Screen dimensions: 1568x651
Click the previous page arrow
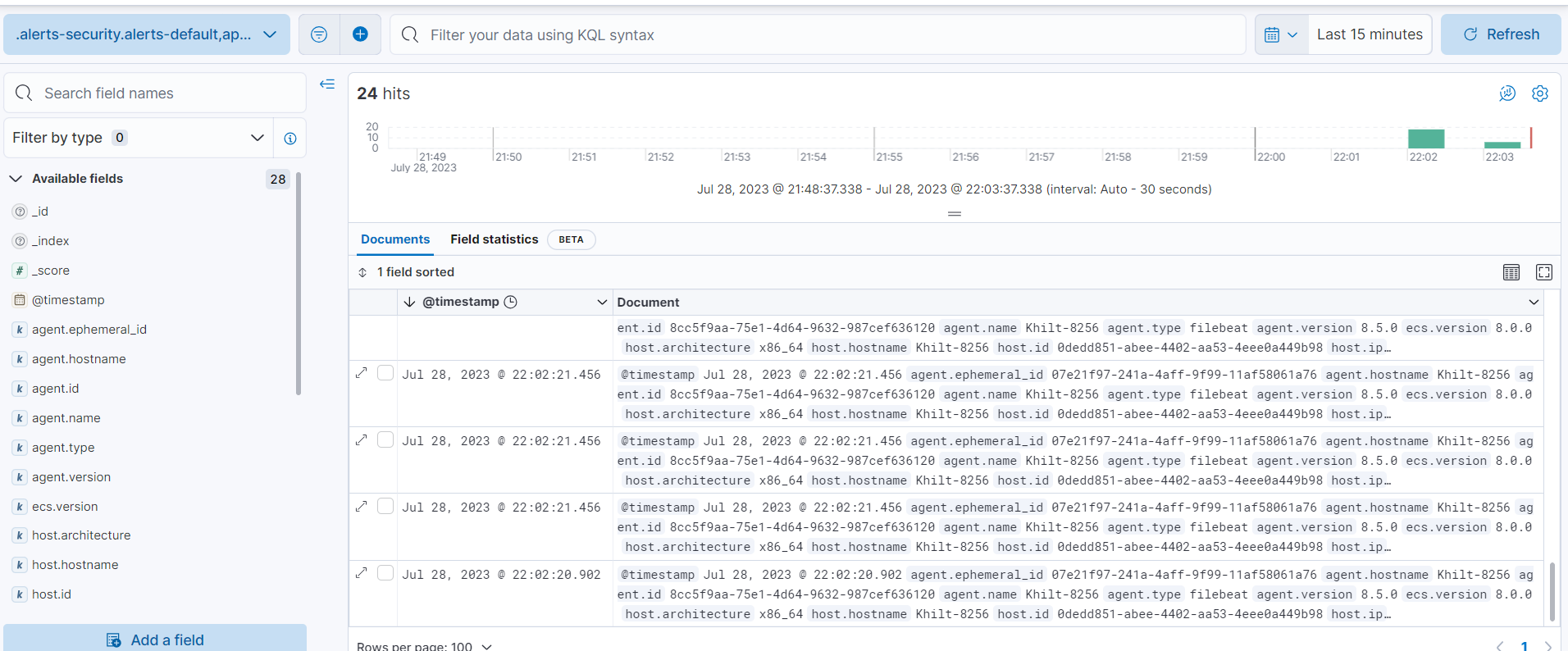click(1499, 645)
